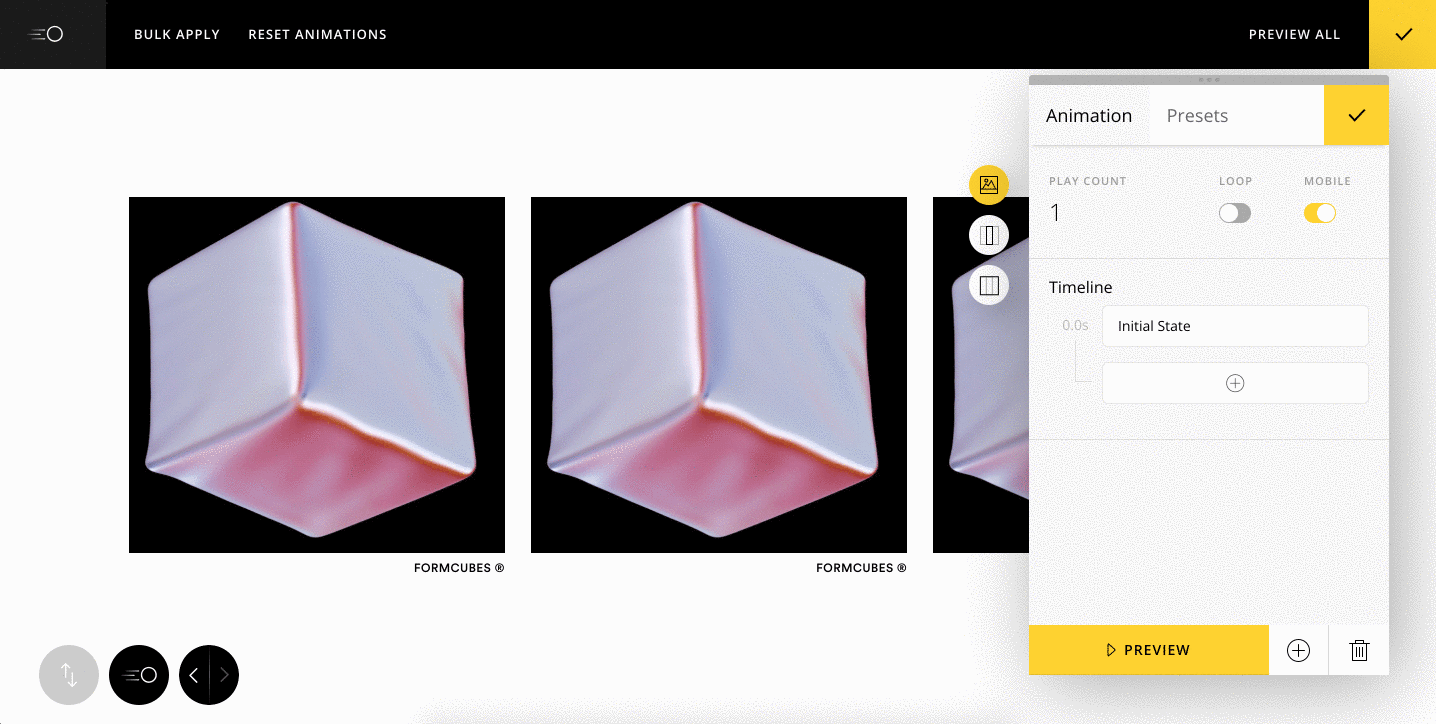Expand a new timeline step with the plus field
This screenshot has width=1436, height=724.
pos(1234,383)
